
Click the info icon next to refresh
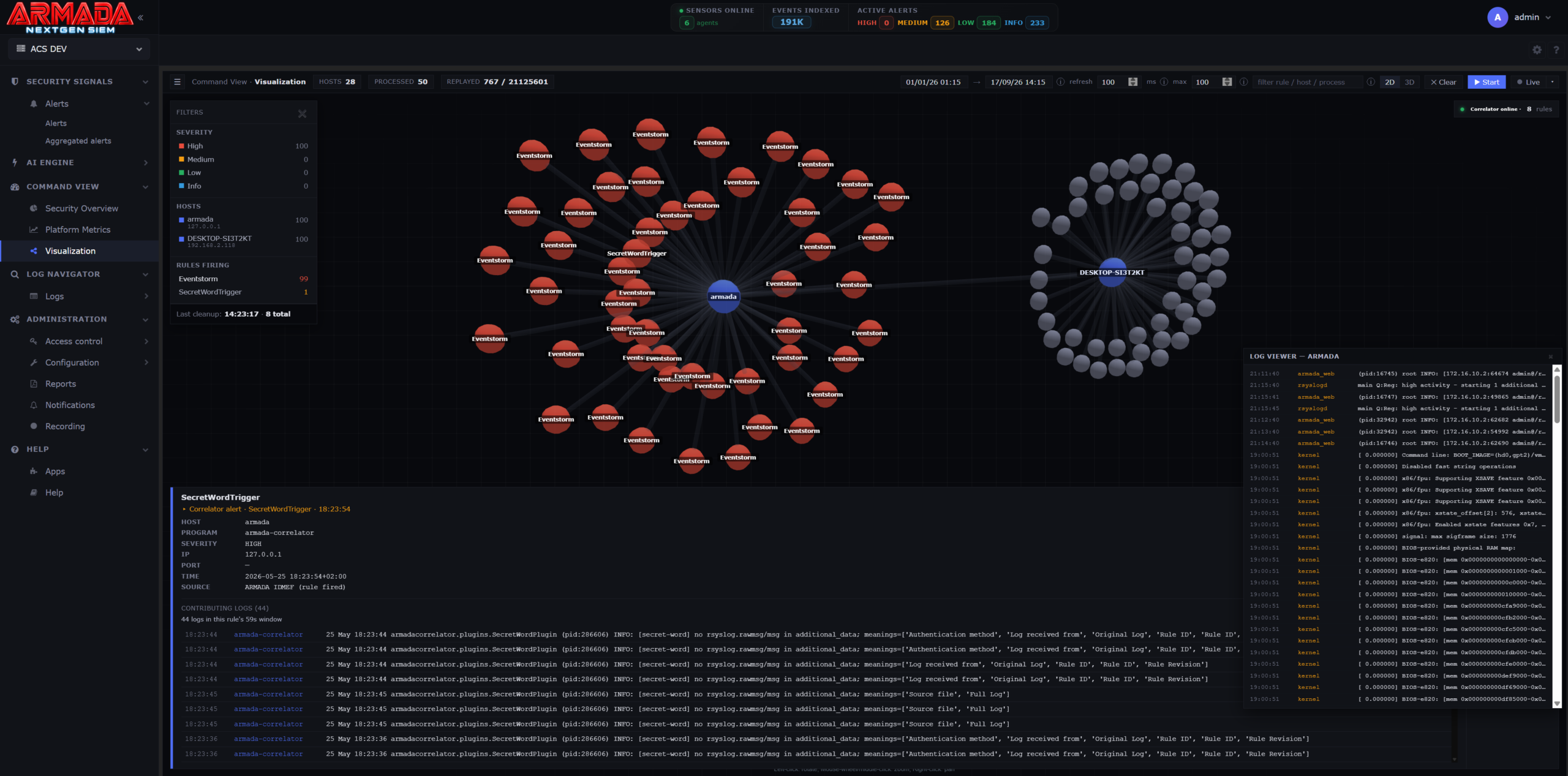coord(1060,82)
